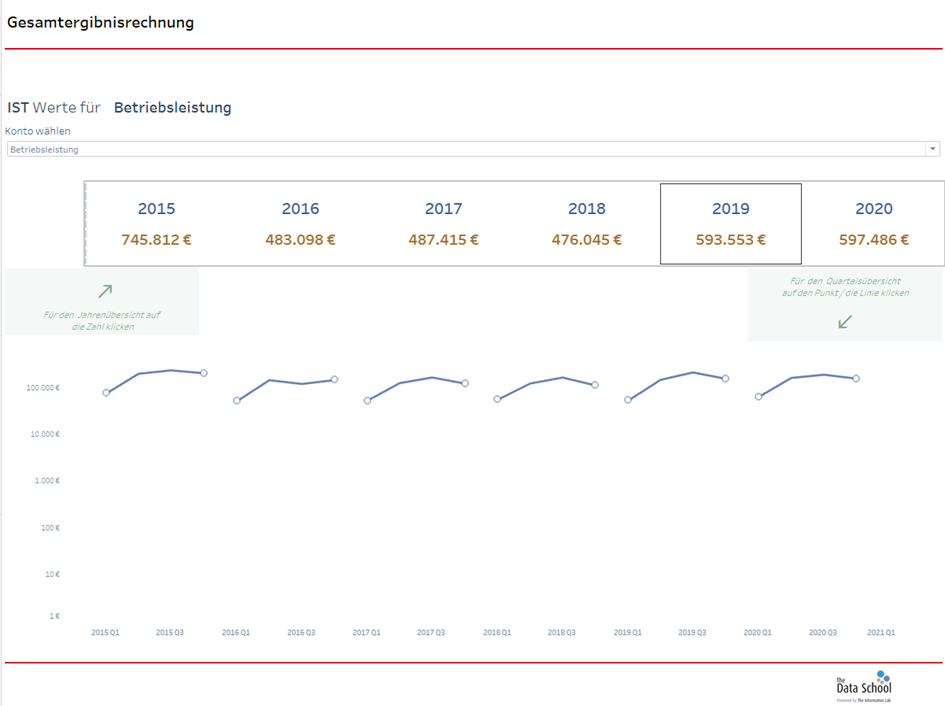Click the IST Werte für label
The width and height of the screenshot is (945, 706).
(x=54, y=107)
